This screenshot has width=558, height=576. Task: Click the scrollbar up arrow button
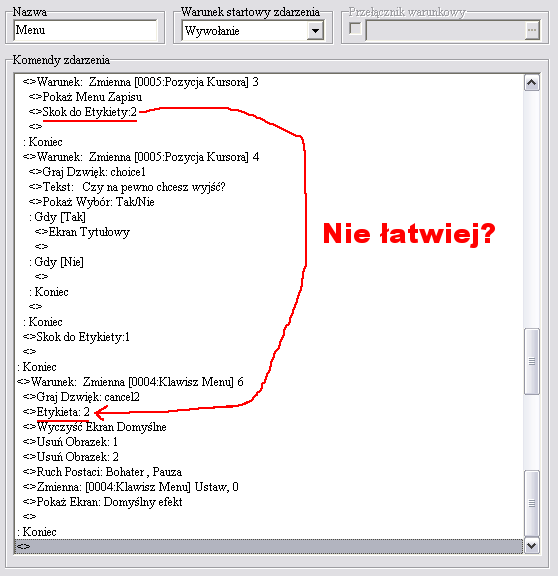[x=532, y=83]
